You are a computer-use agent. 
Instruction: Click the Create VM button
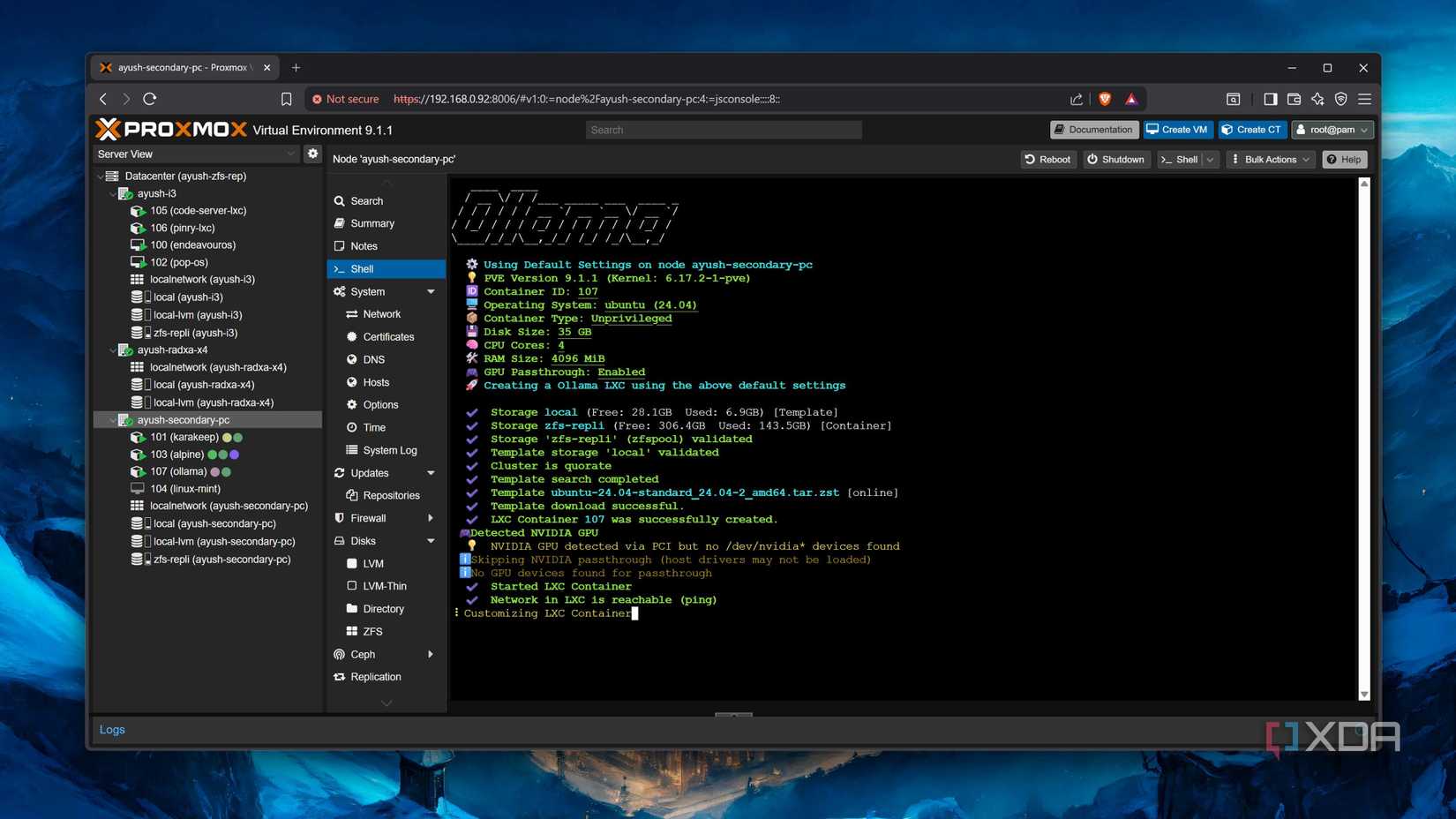point(1176,130)
